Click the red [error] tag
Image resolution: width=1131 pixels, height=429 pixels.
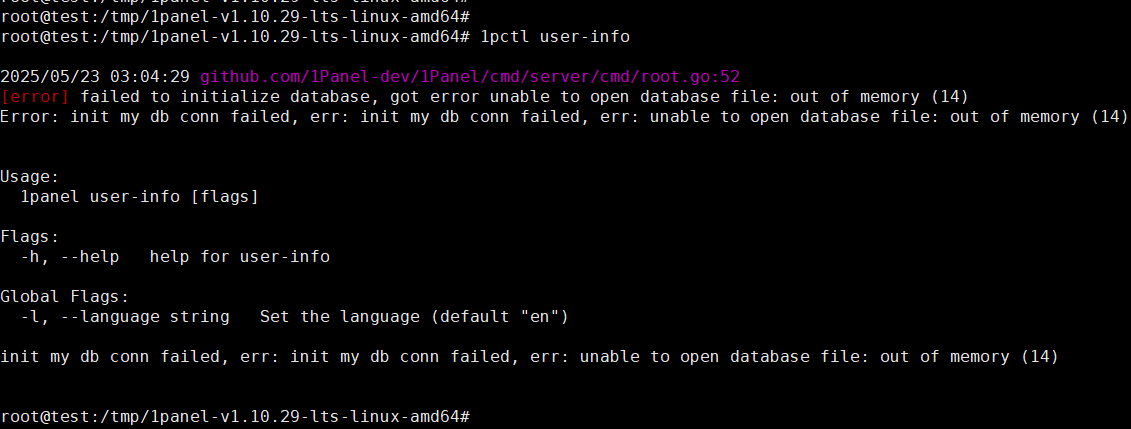(35, 97)
